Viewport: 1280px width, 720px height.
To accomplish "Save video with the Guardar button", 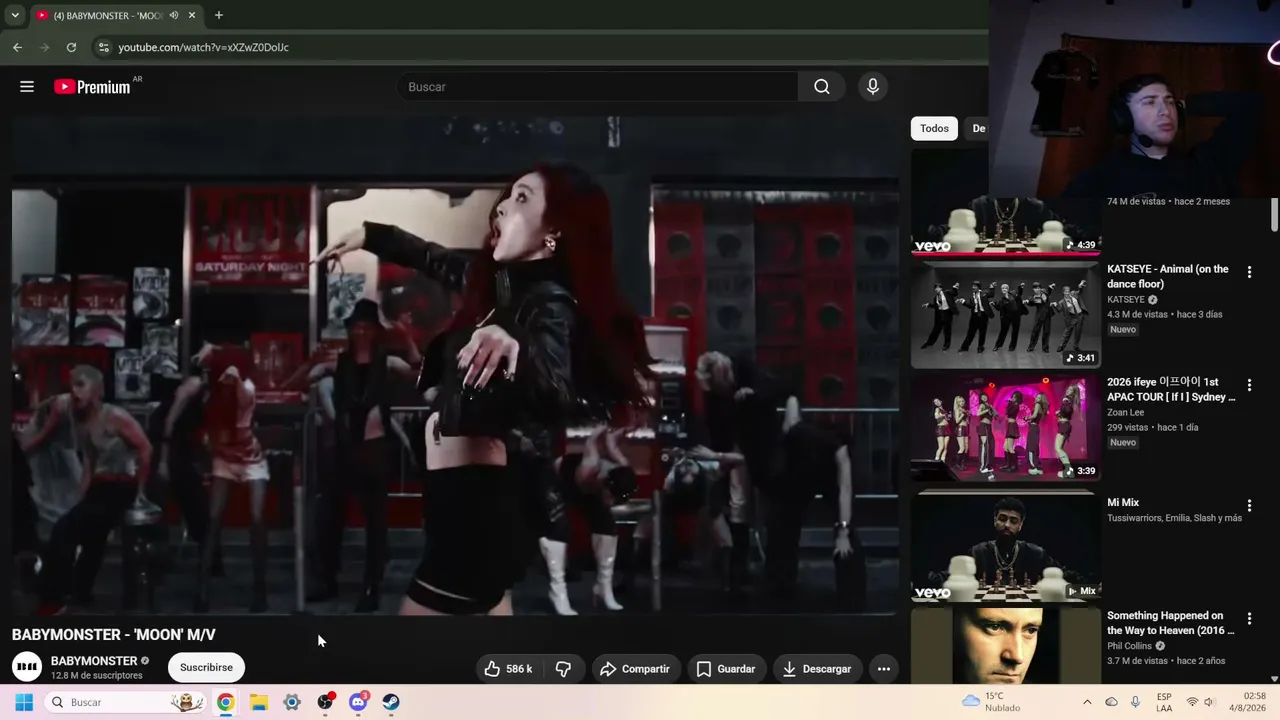I will click(726, 669).
